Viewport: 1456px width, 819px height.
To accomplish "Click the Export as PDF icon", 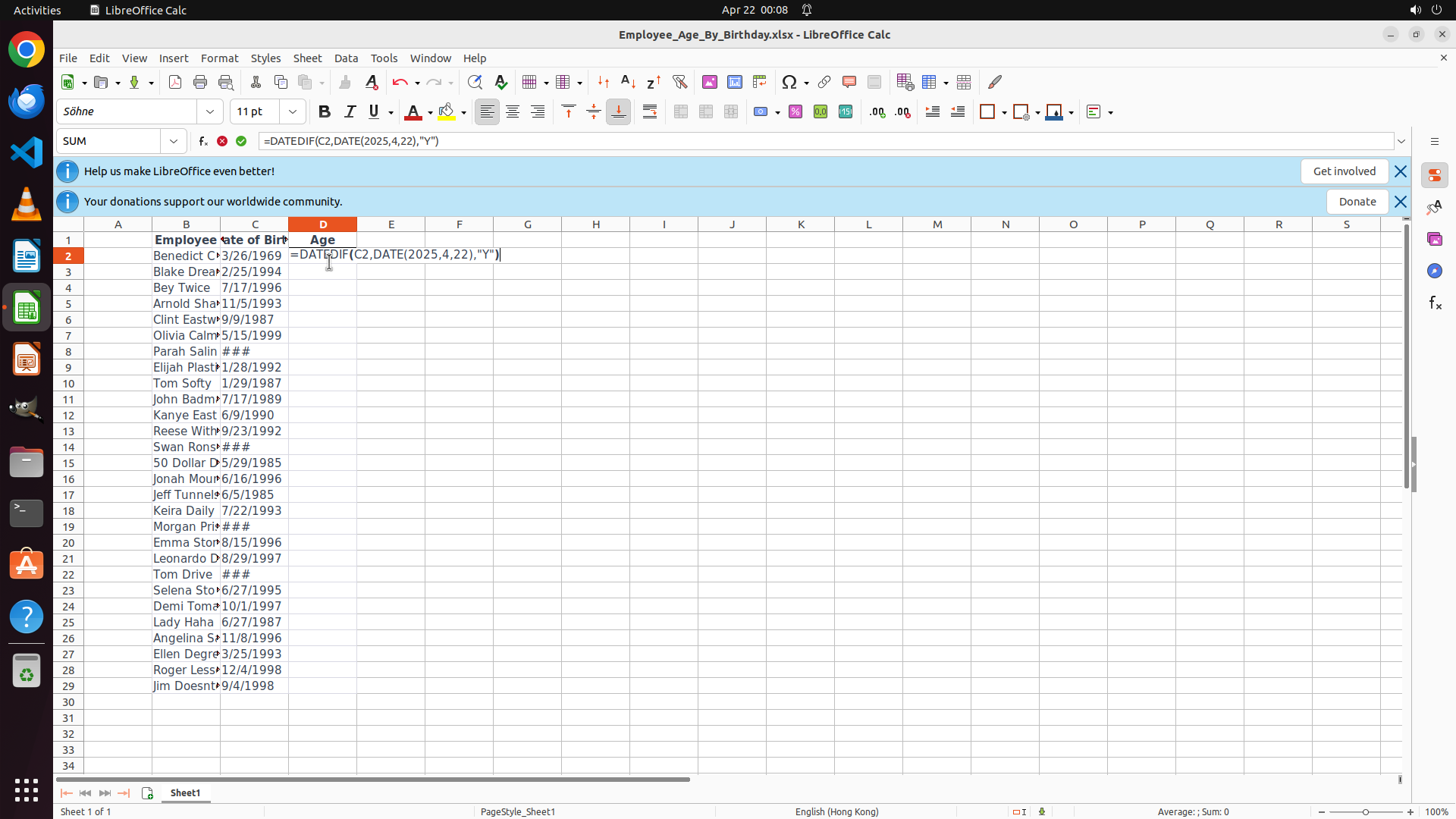I will point(175,82).
